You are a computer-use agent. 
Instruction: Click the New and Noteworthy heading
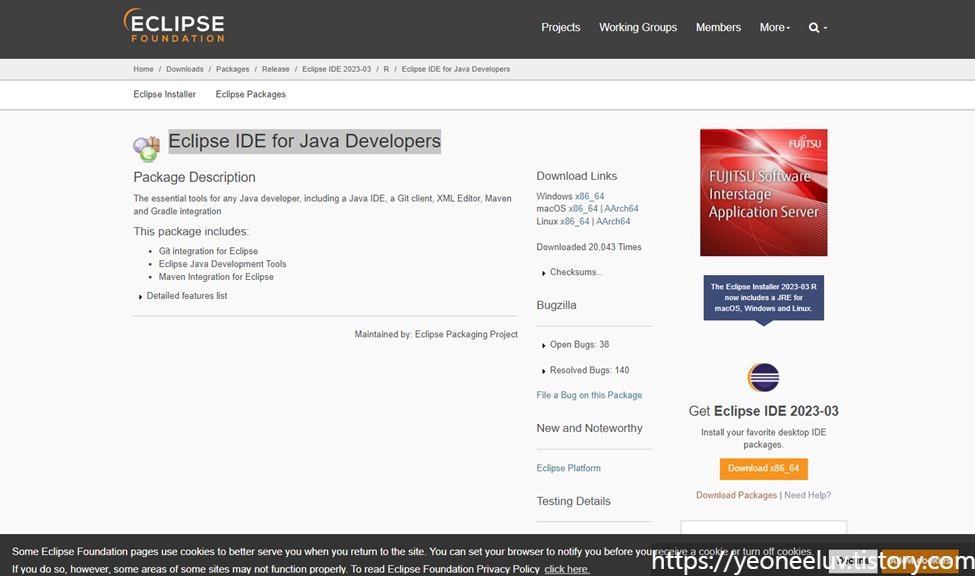point(589,428)
